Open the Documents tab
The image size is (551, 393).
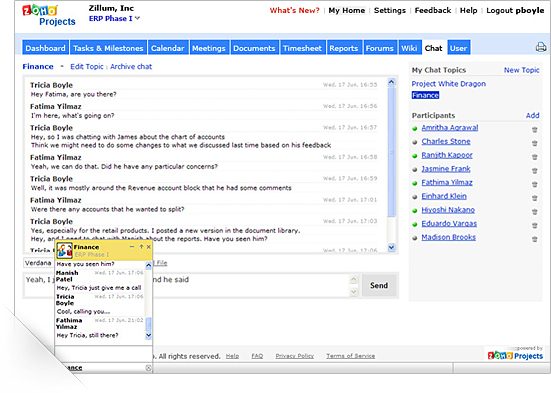(x=254, y=48)
